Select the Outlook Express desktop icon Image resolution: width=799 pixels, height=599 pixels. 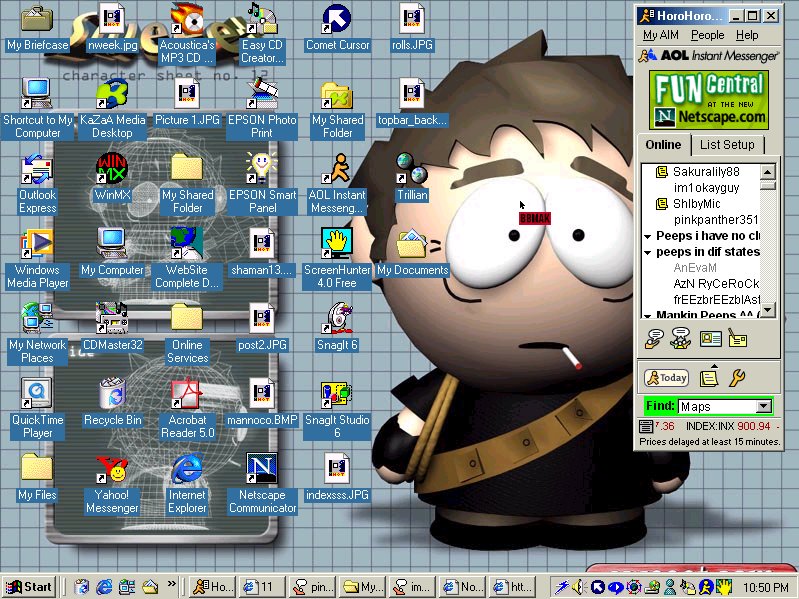pos(37,184)
